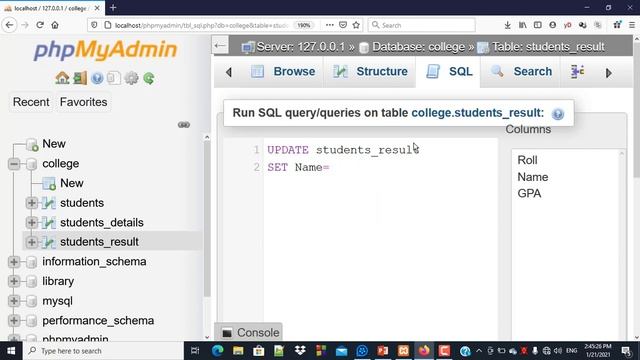Reload navigation panel with green refresh icon

pos(149,78)
